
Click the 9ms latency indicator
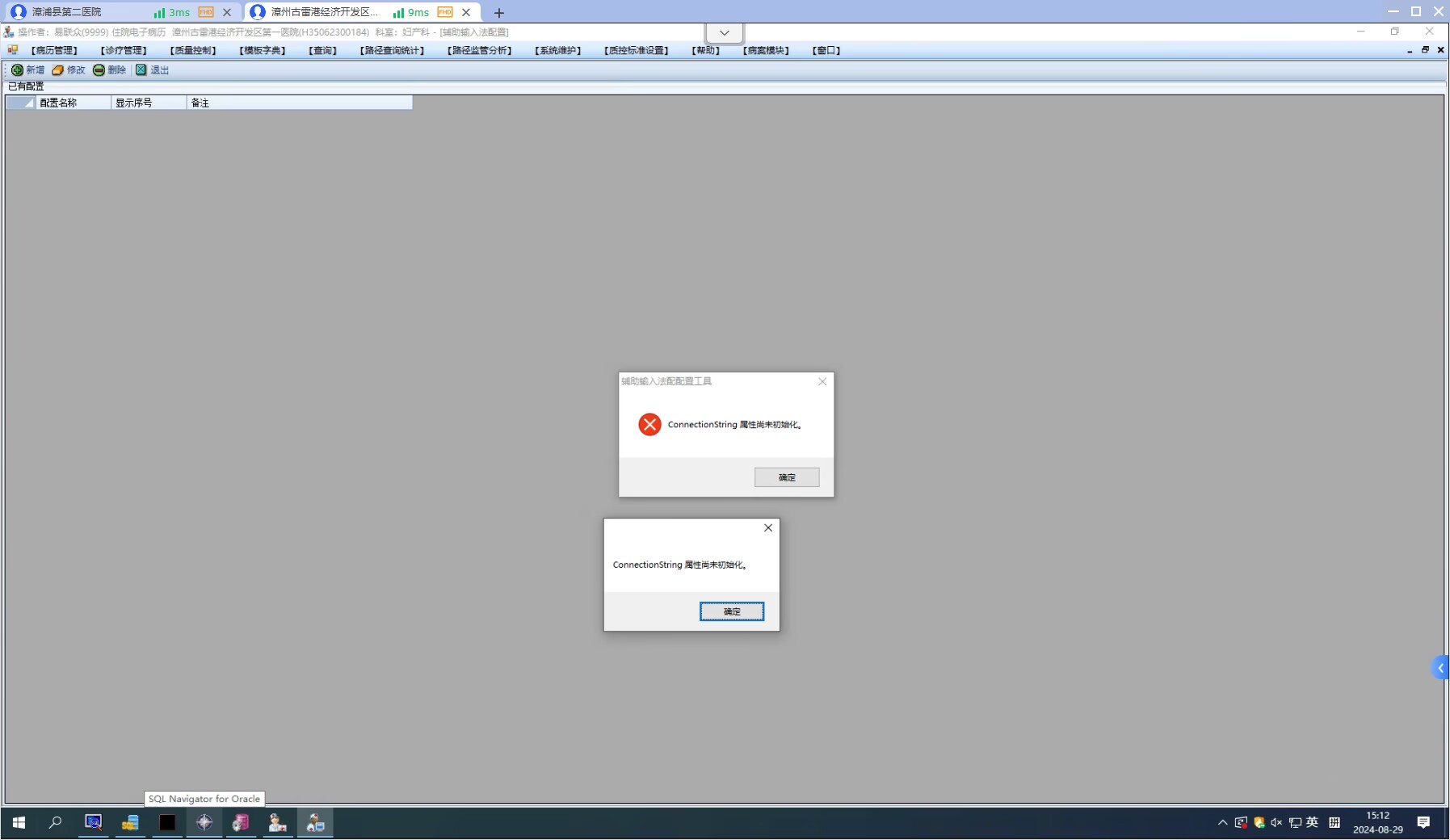411,12
